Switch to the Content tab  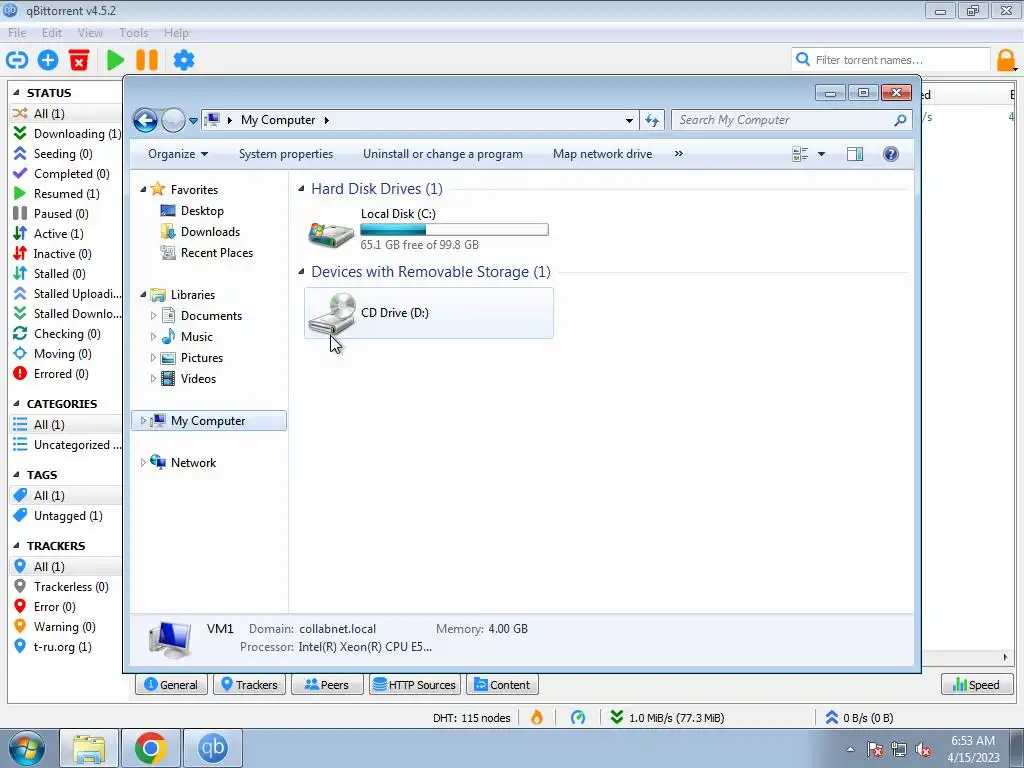(502, 684)
